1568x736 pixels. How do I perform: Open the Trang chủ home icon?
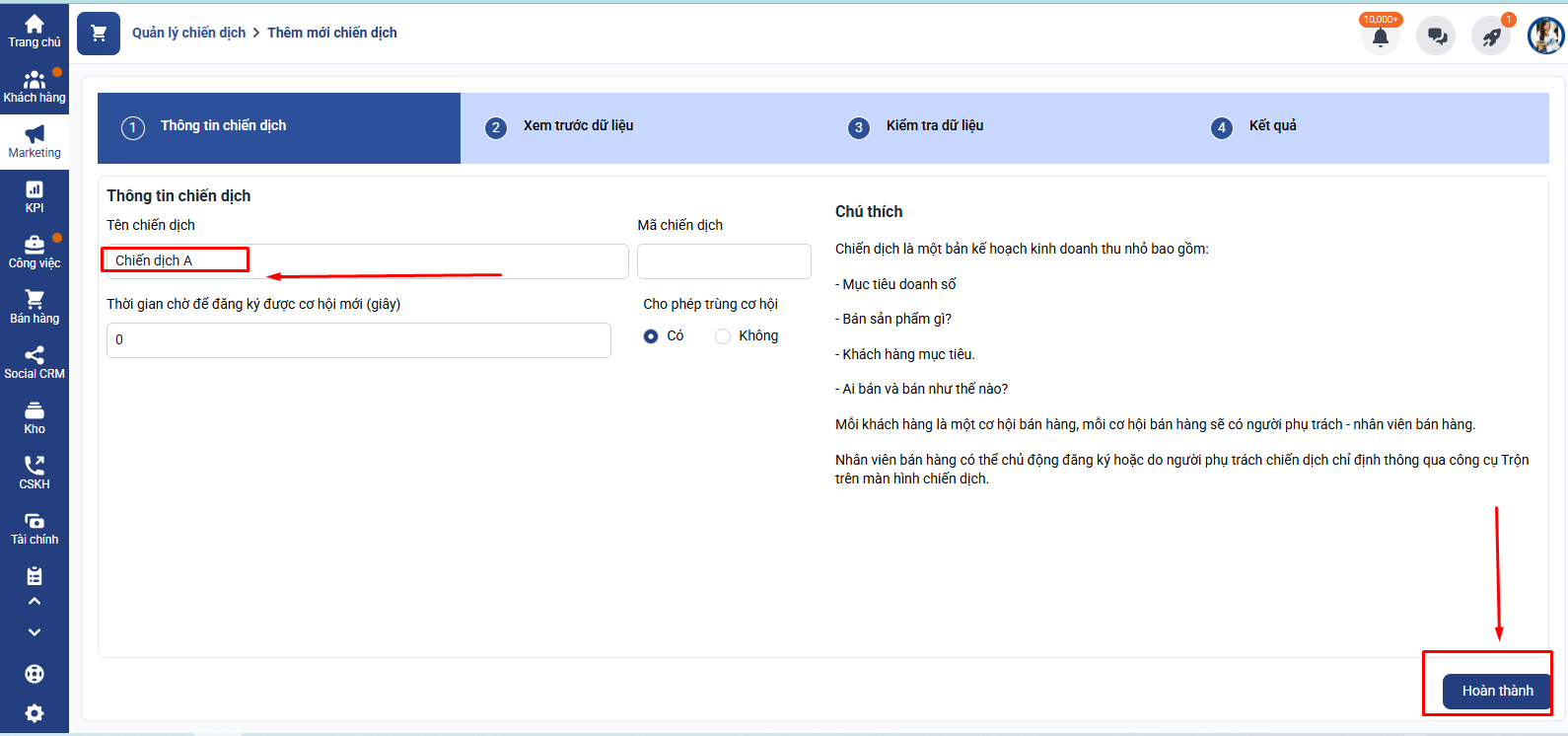coord(35,31)
